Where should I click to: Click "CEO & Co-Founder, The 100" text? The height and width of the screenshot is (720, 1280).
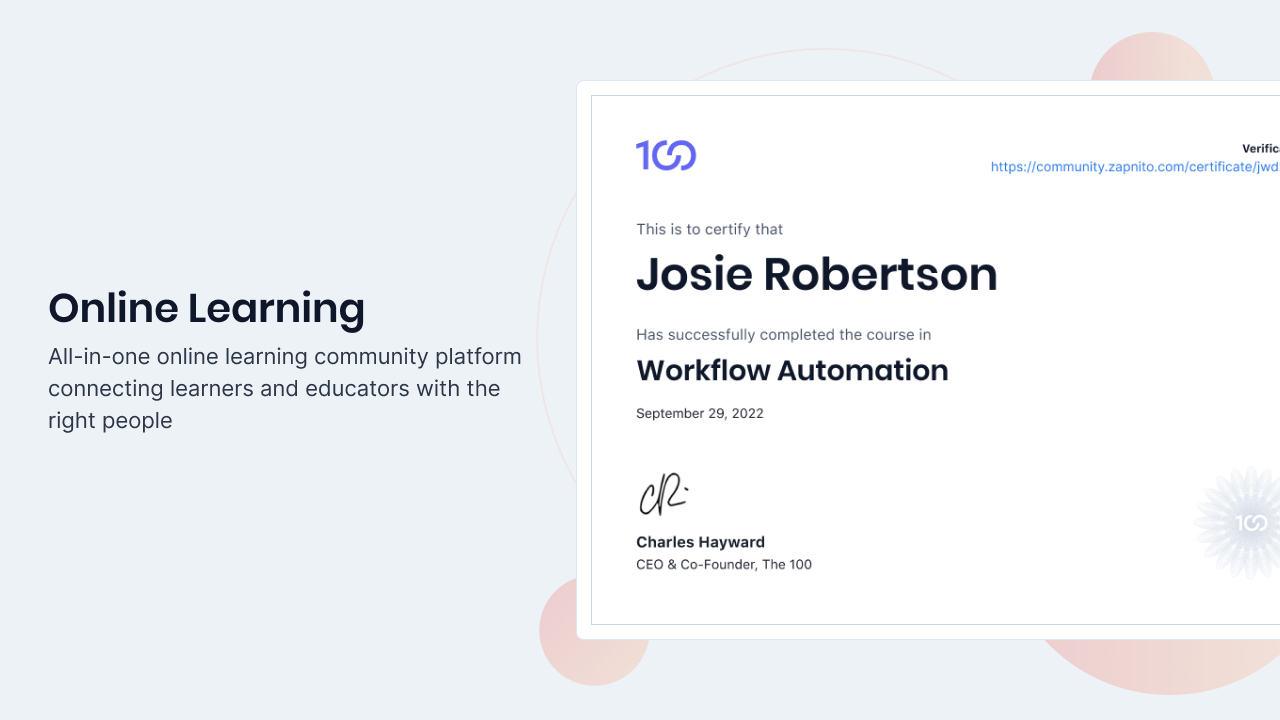tap(724, 565)
